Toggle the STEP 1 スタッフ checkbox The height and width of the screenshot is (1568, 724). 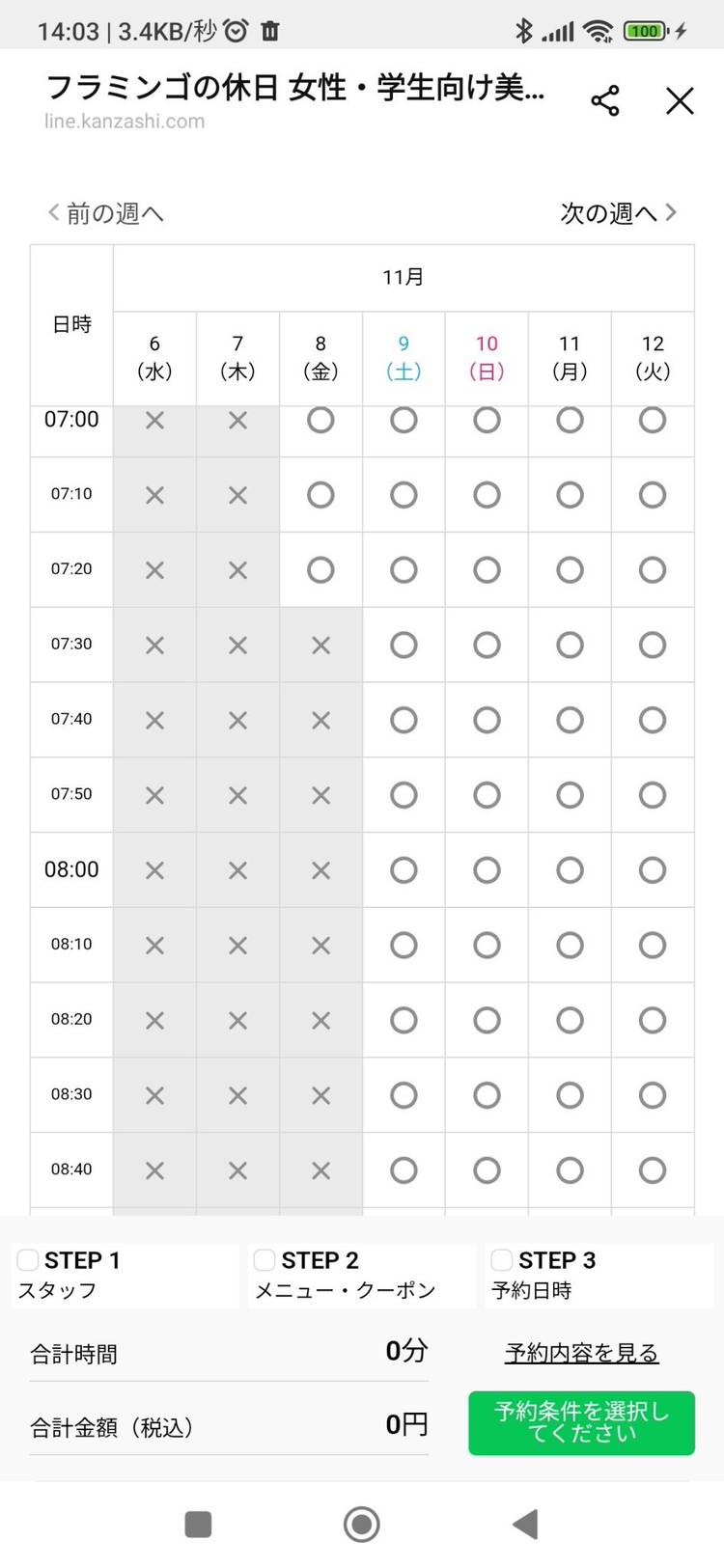coord(28,1259)
